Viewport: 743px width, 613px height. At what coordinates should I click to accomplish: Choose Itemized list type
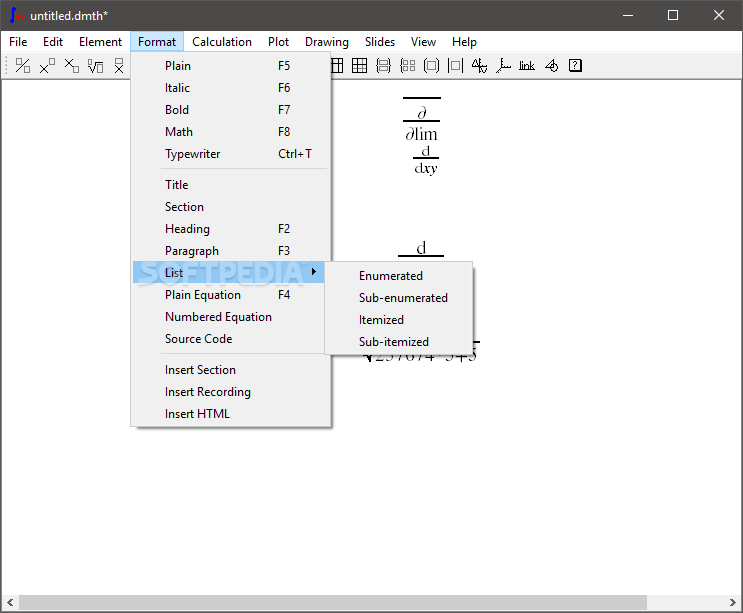(399, 320)
